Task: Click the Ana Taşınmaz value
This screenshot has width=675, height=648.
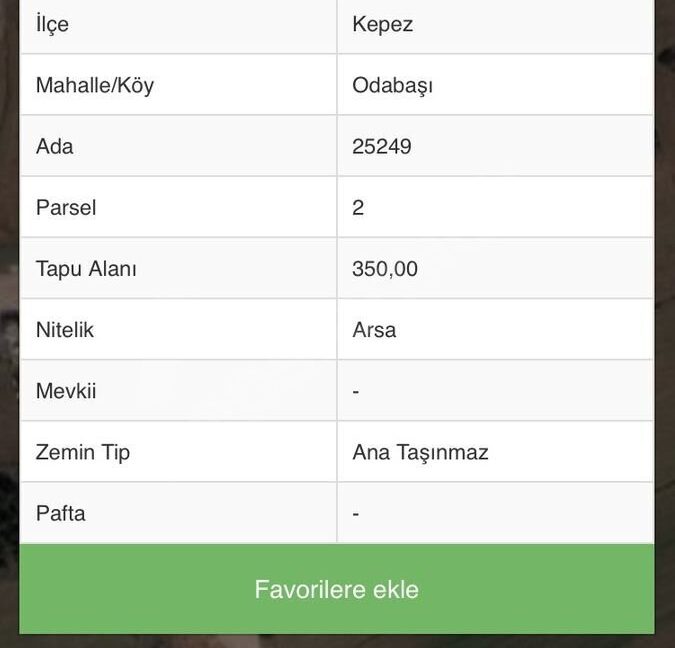Action: (420, 453)
